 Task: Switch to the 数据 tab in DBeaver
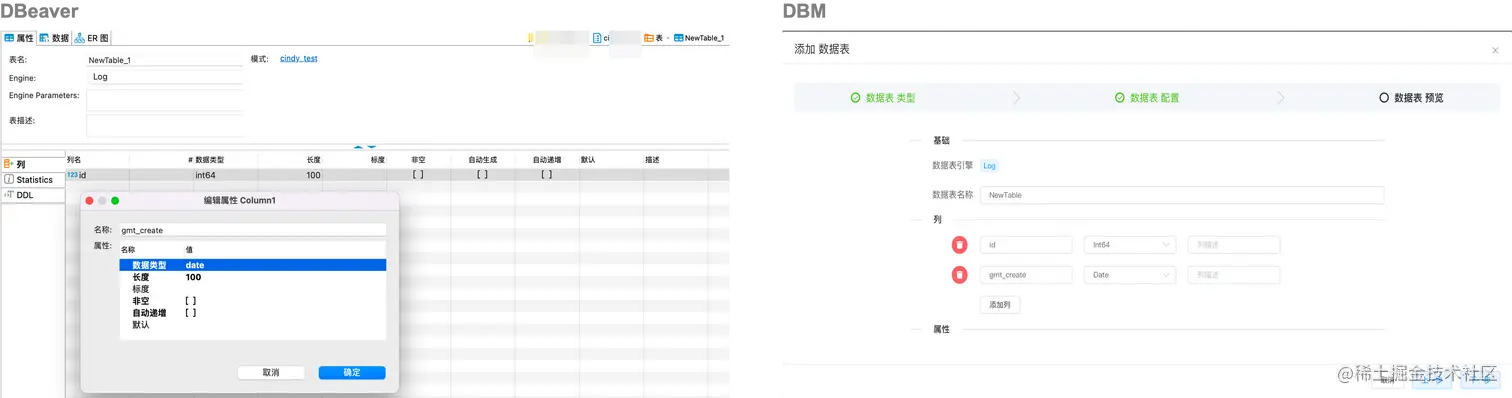click(x=54, y=38)
